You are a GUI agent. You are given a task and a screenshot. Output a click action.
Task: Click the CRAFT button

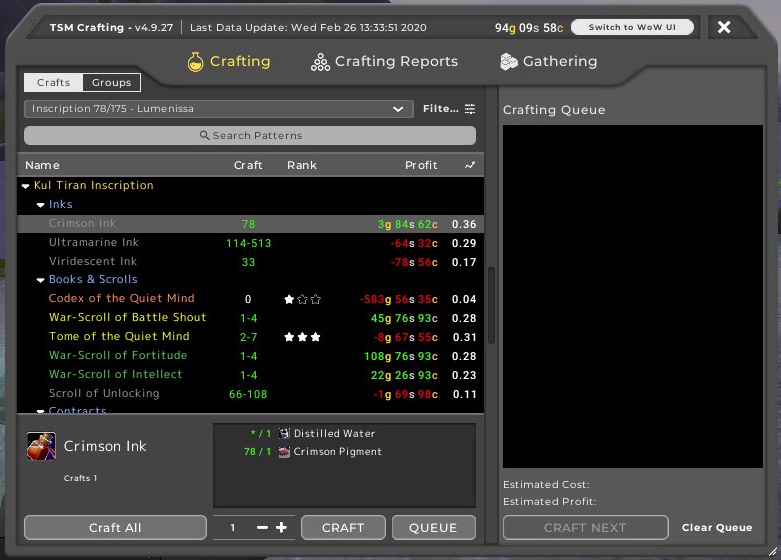click(x=343, y=528)
